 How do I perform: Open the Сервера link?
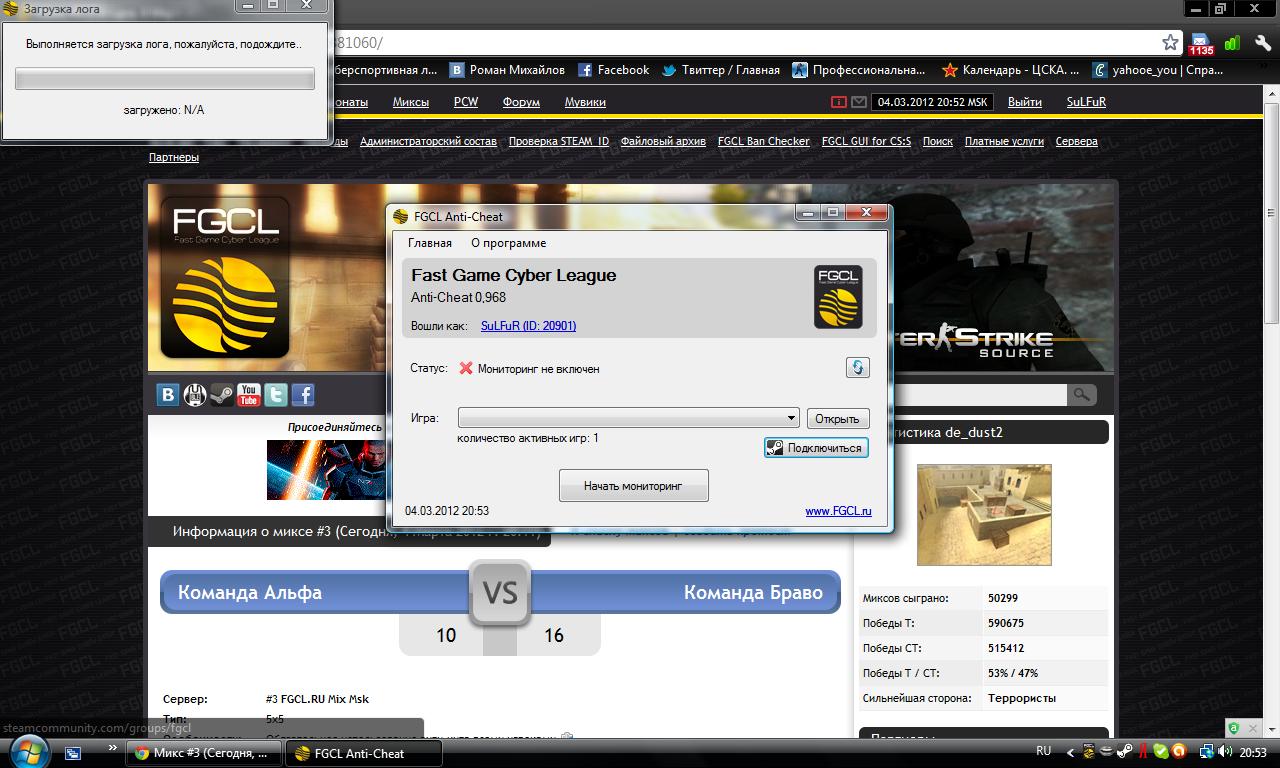tap(1076, 141)
